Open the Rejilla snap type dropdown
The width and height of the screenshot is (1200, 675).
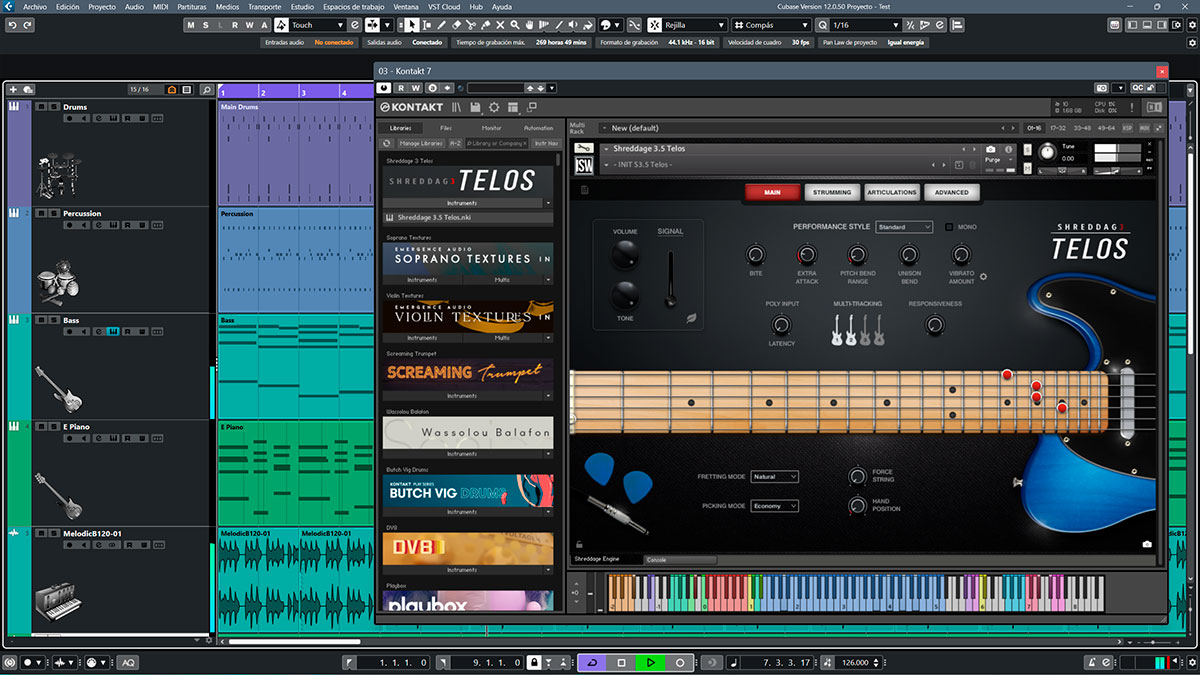pyautogui.click(x=695, y=25)
